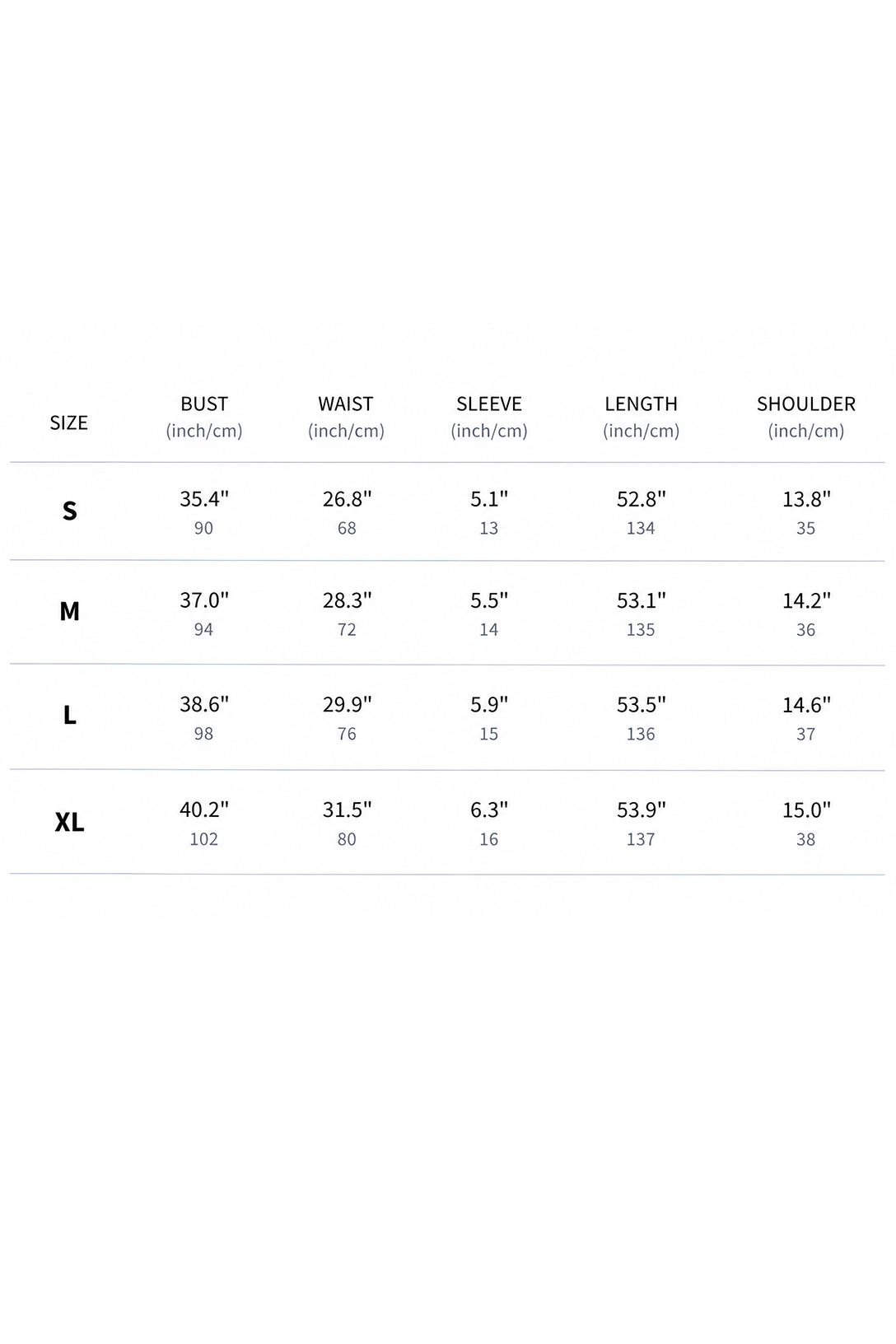
Task: Select the 135 cm length value
Action: tap(641, 630)
